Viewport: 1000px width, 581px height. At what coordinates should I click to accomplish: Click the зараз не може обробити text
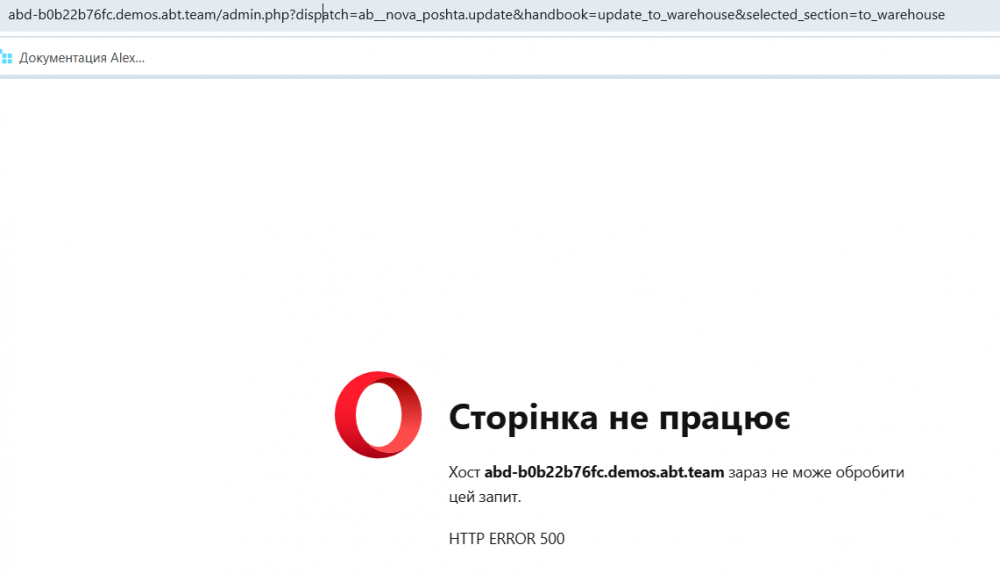(815, 472)
